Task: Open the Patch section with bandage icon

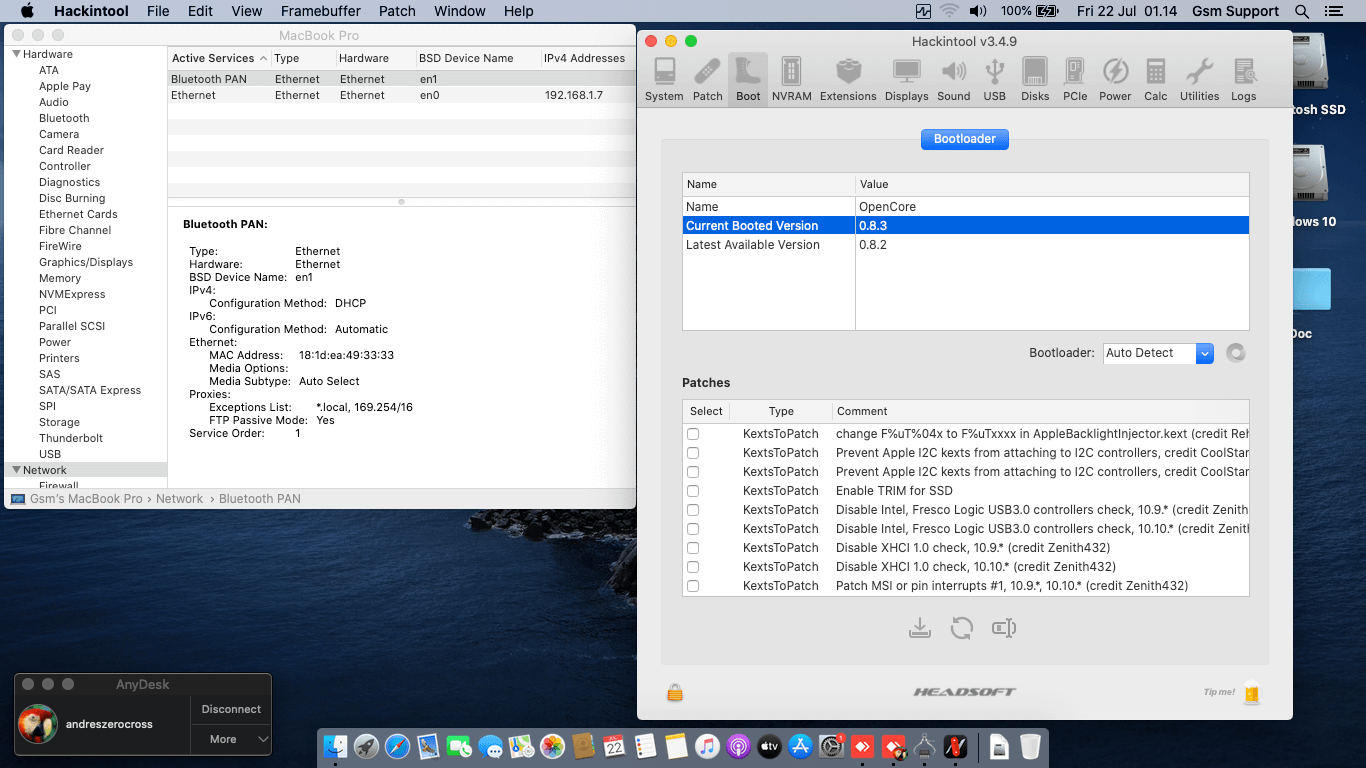Action: click(707, 79)
